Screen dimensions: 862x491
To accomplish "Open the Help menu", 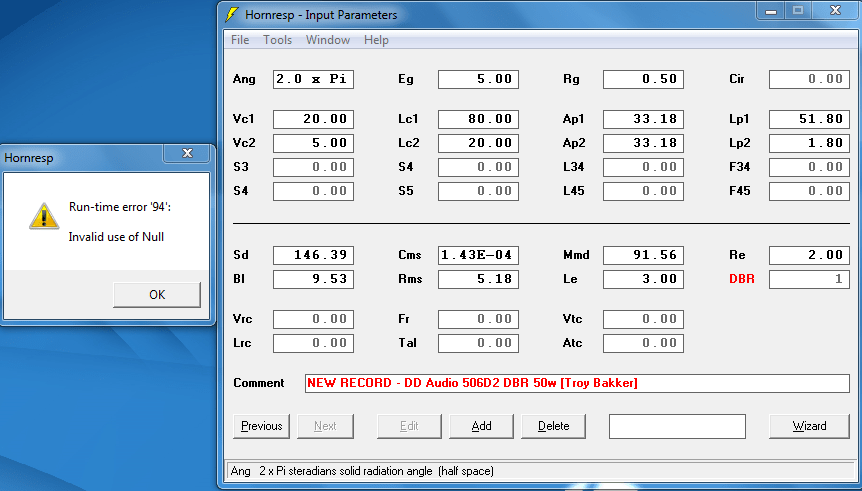I will pyautogui.click(x=376, y=40).
